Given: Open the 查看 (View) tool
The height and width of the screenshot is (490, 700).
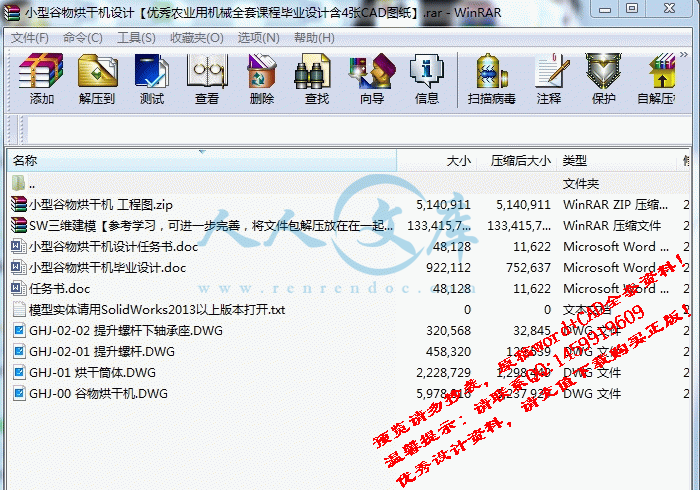Looking at the screenshot, I should tap(207, 71).
